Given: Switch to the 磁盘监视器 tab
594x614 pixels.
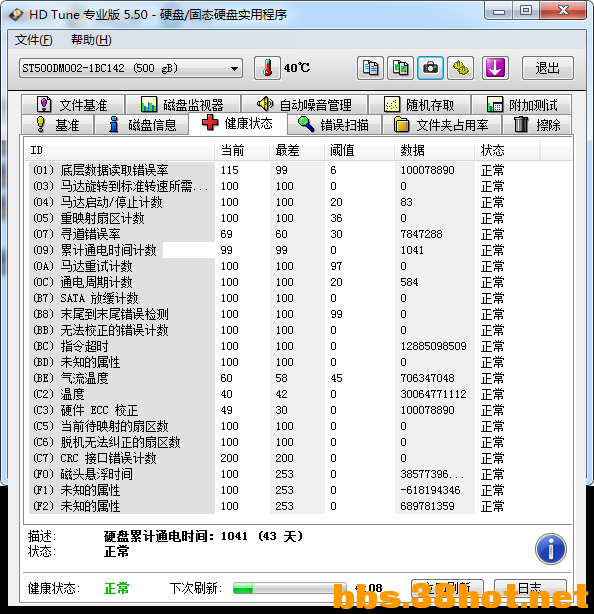Looking at the screenshot, I should [x=183, y=105].
